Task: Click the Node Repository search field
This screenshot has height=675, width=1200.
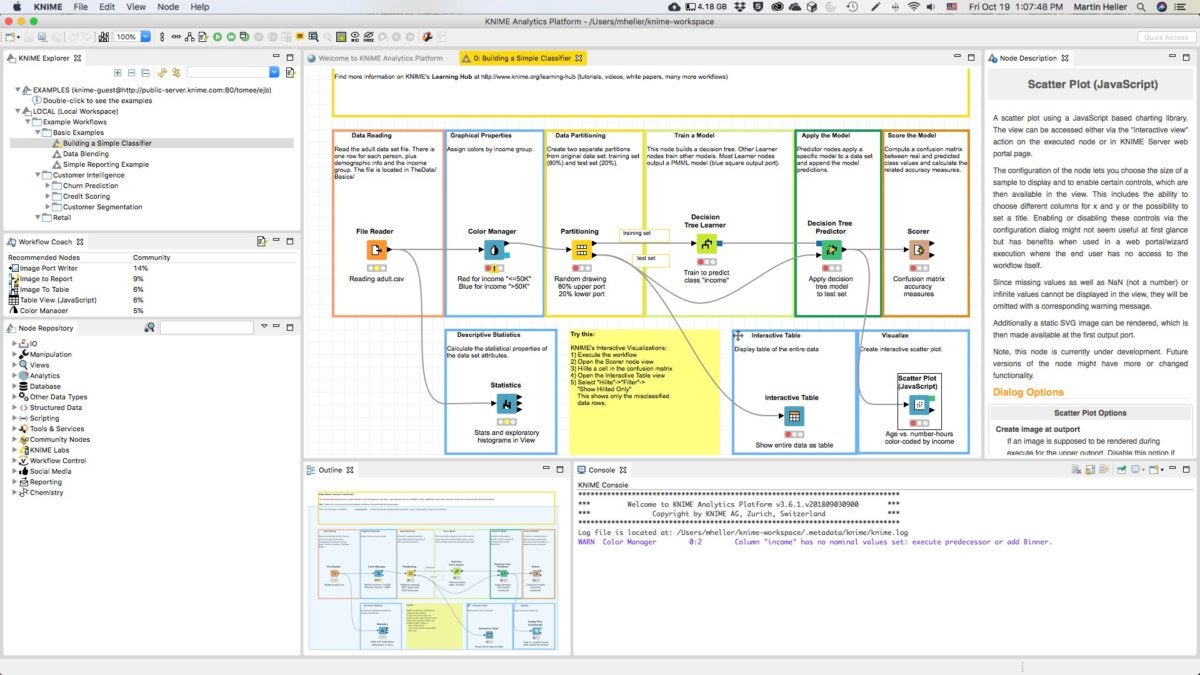Action: 205,327
